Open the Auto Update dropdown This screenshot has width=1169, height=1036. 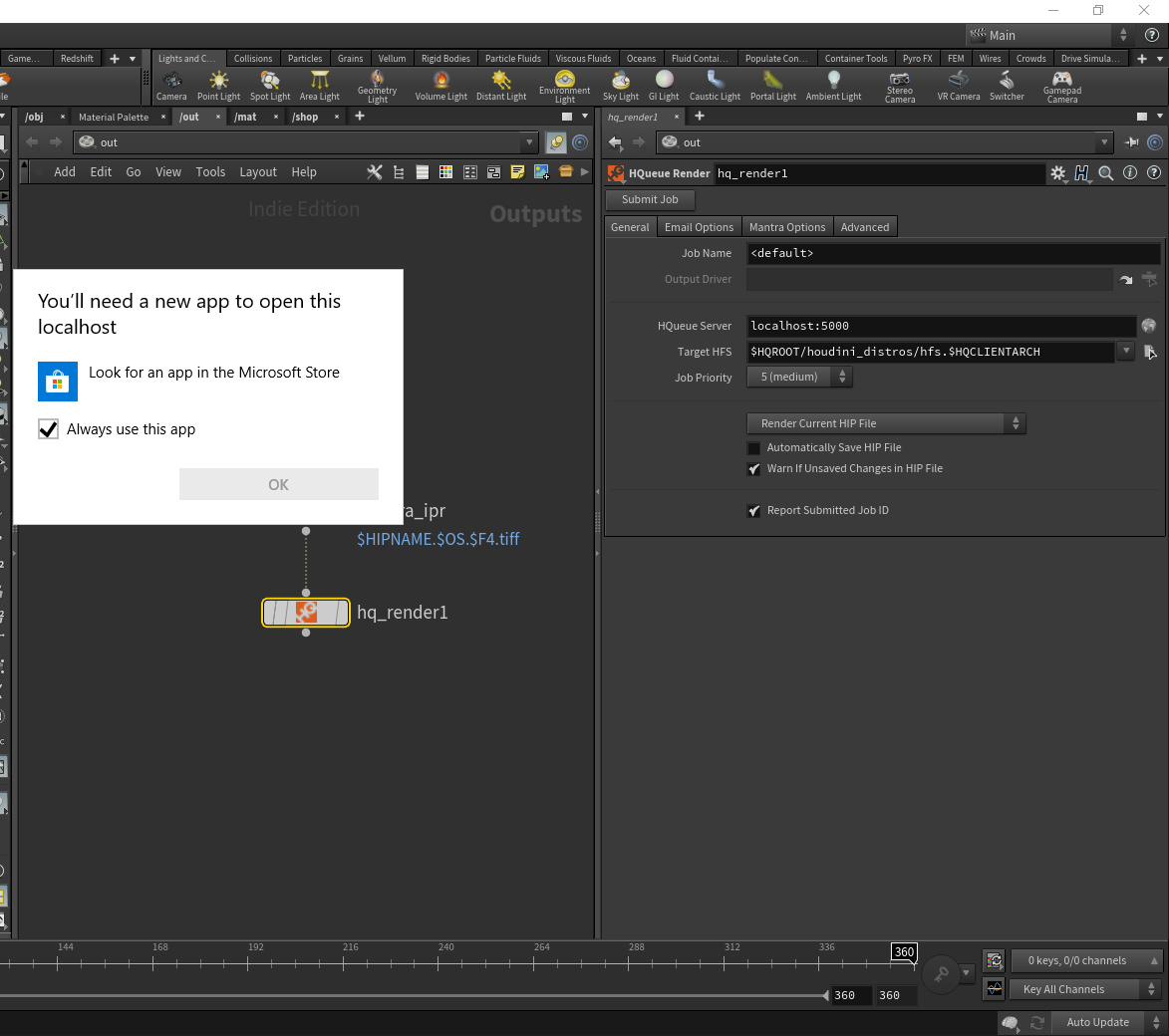pos(1108,1022)
